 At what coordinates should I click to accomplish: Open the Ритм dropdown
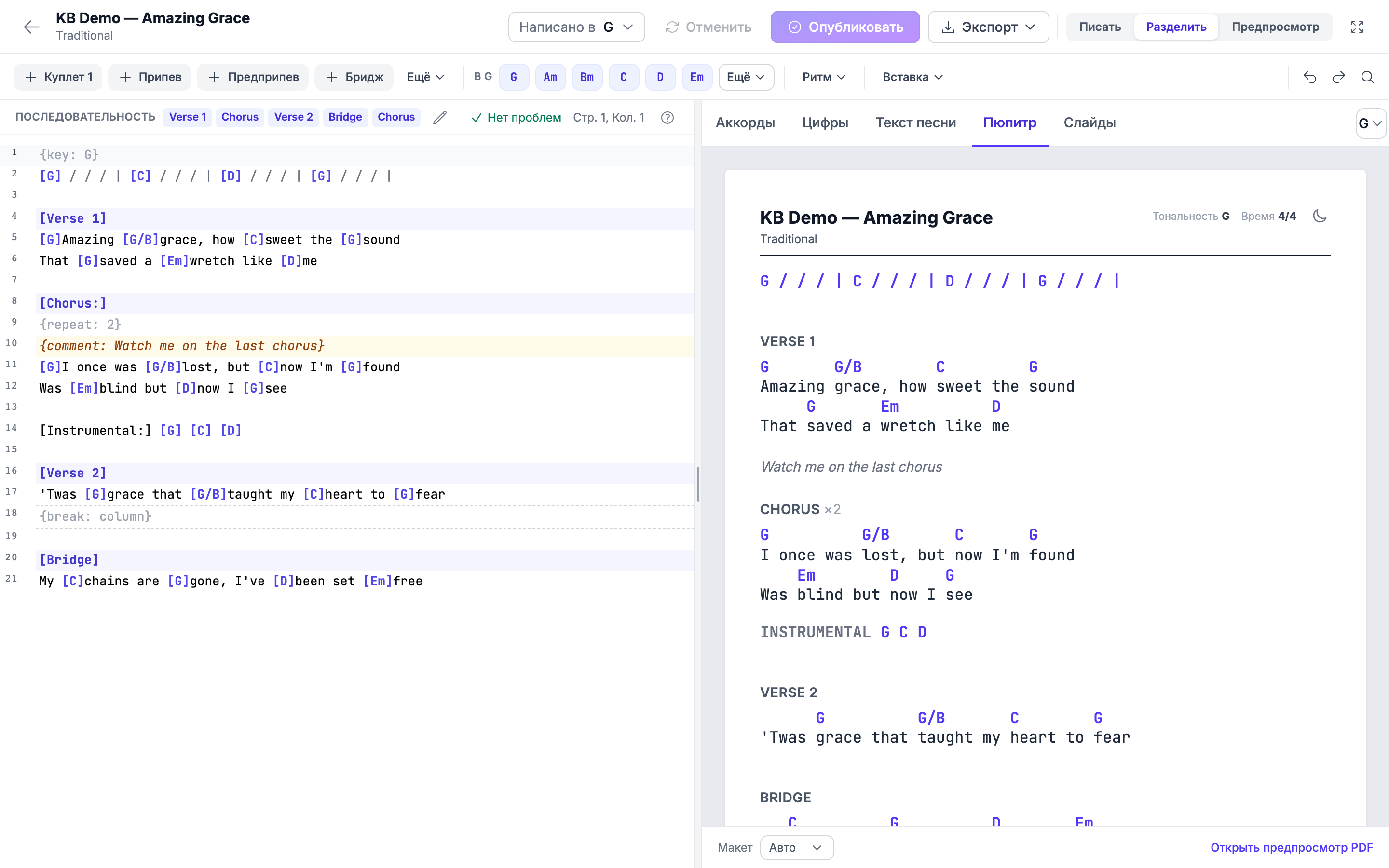pyautogui.click(x=824, y=77)
